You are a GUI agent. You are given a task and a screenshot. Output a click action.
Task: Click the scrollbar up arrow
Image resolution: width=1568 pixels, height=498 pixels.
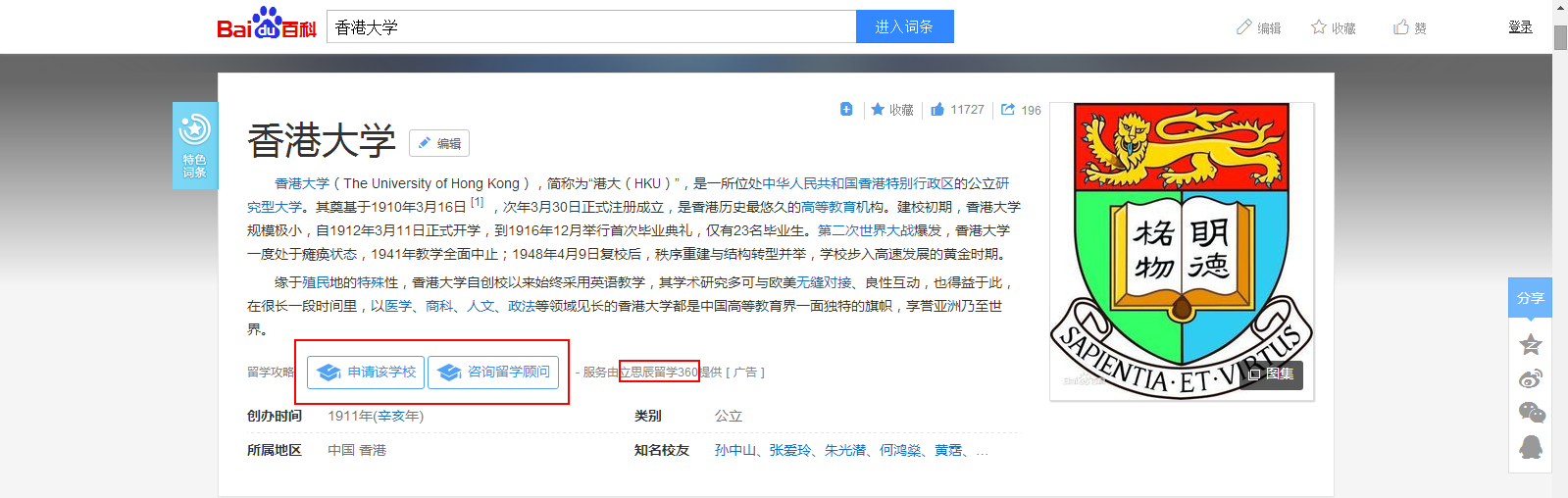pyautogui.click(x=1560, y=8)
